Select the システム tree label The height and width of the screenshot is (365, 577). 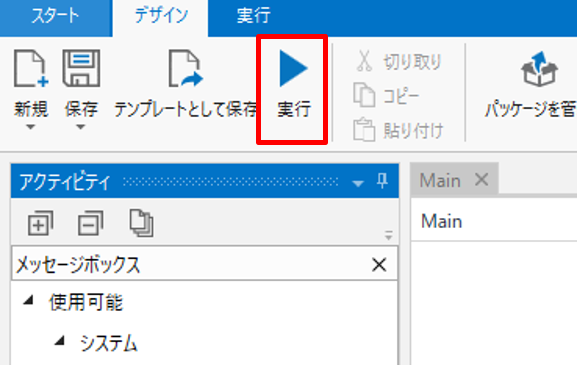(109, 343)
